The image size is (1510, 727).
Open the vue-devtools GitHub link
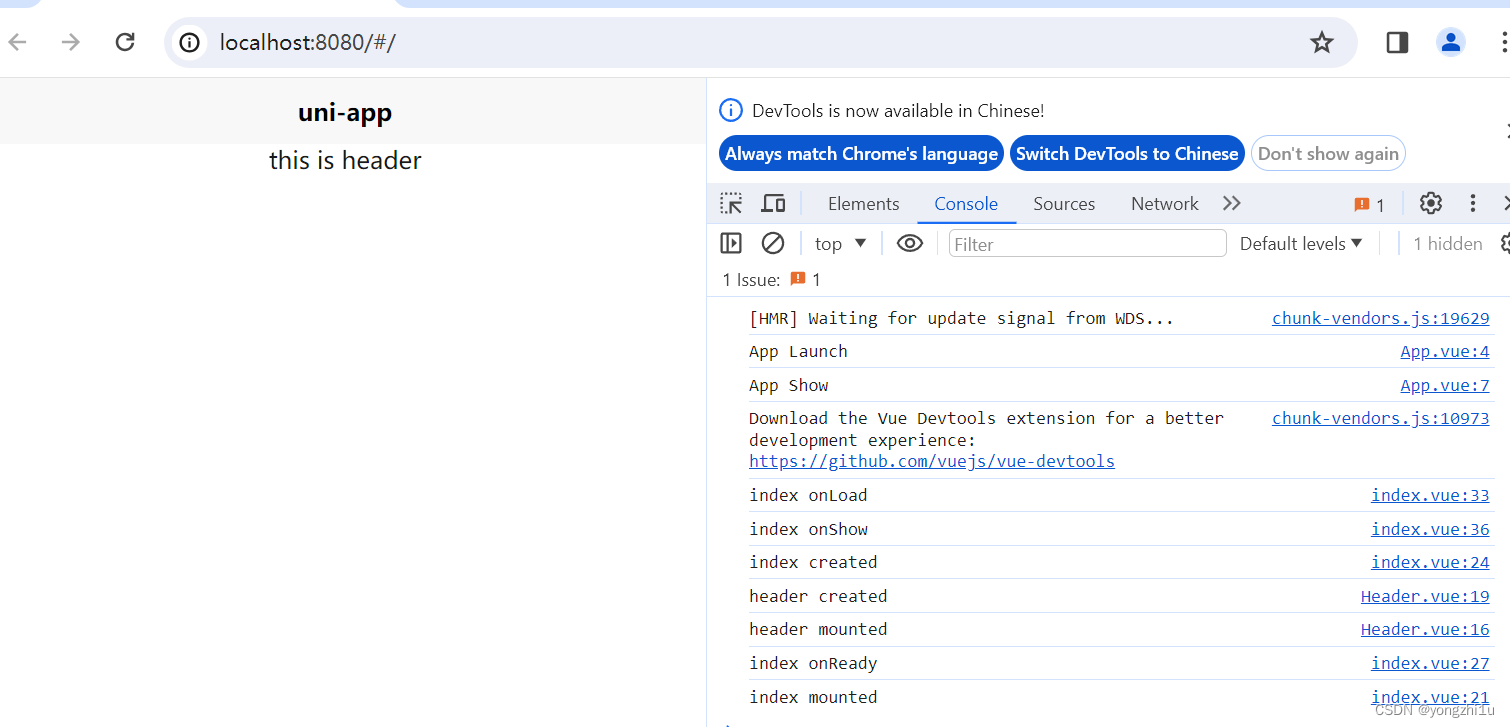pyautogui.click(x=932, y=461)
